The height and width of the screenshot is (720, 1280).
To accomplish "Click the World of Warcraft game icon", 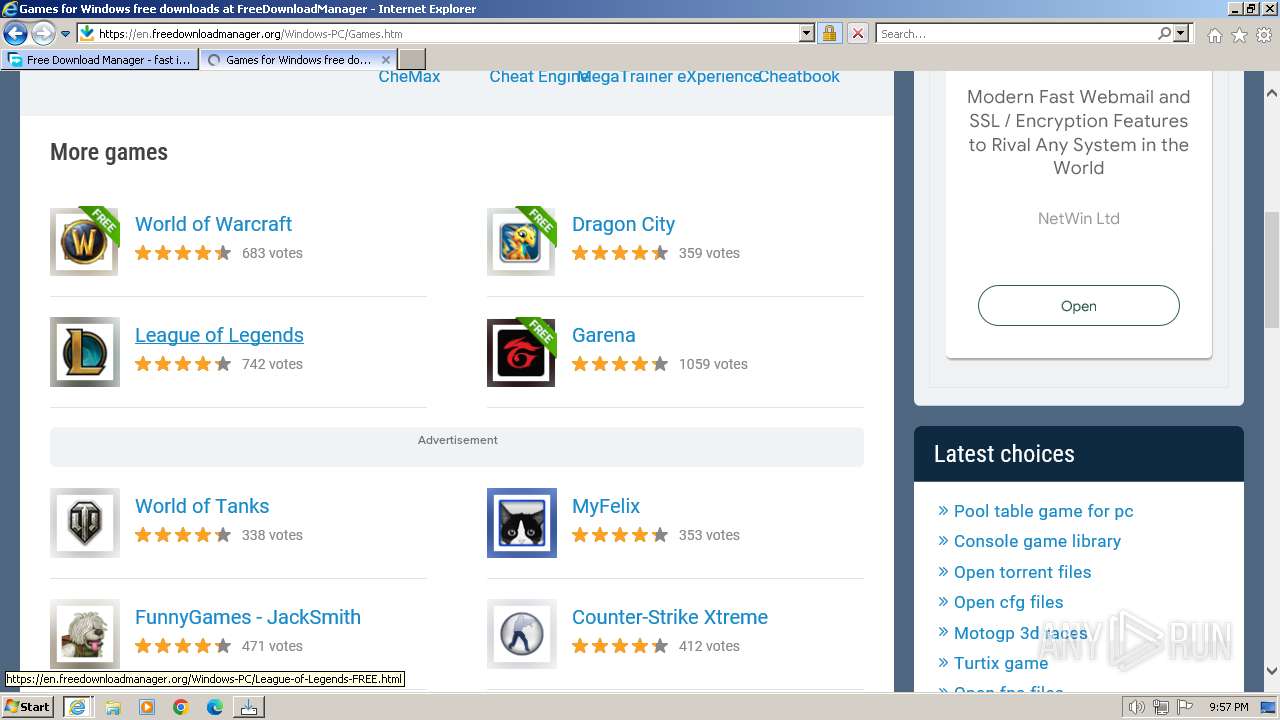I will [x=85, y=241].
